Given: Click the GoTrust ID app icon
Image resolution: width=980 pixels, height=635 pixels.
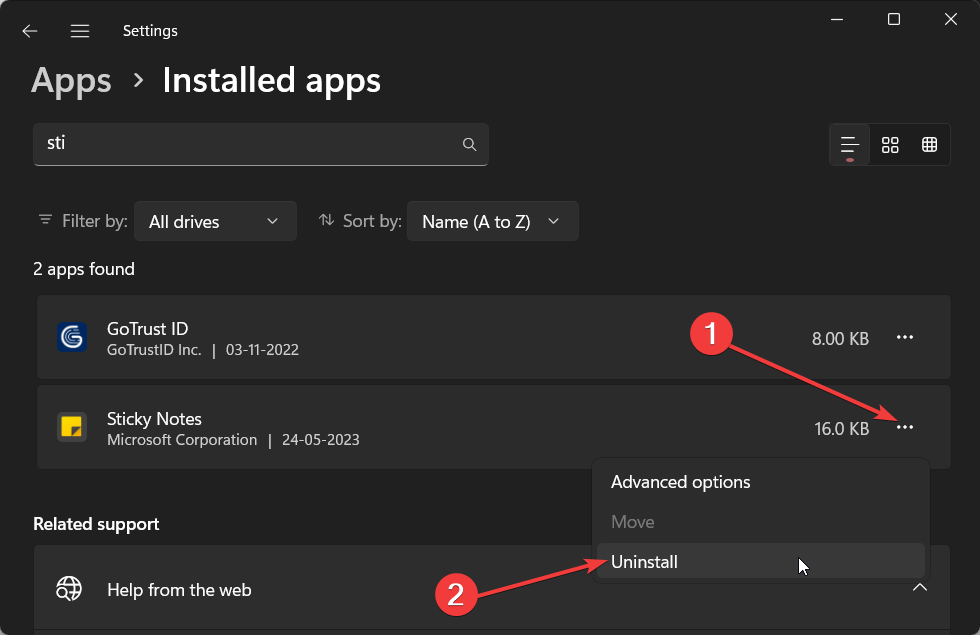Looking at the screenshot, I should (x=72, y=338).
